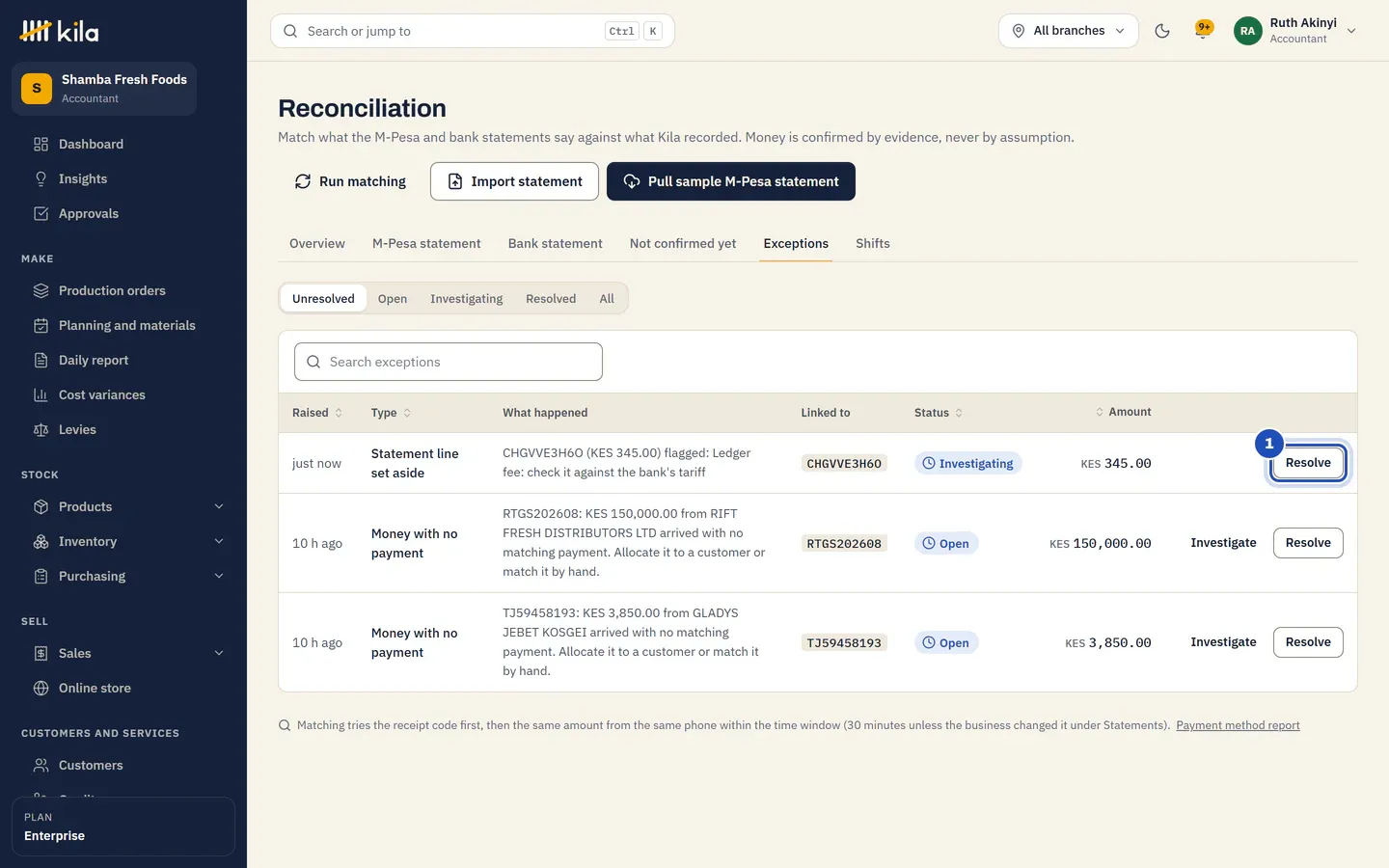Resolve the TJ59458193 exception
Image resolution: width=1389 pixels, height=868 pixels.
point(1308,642)
